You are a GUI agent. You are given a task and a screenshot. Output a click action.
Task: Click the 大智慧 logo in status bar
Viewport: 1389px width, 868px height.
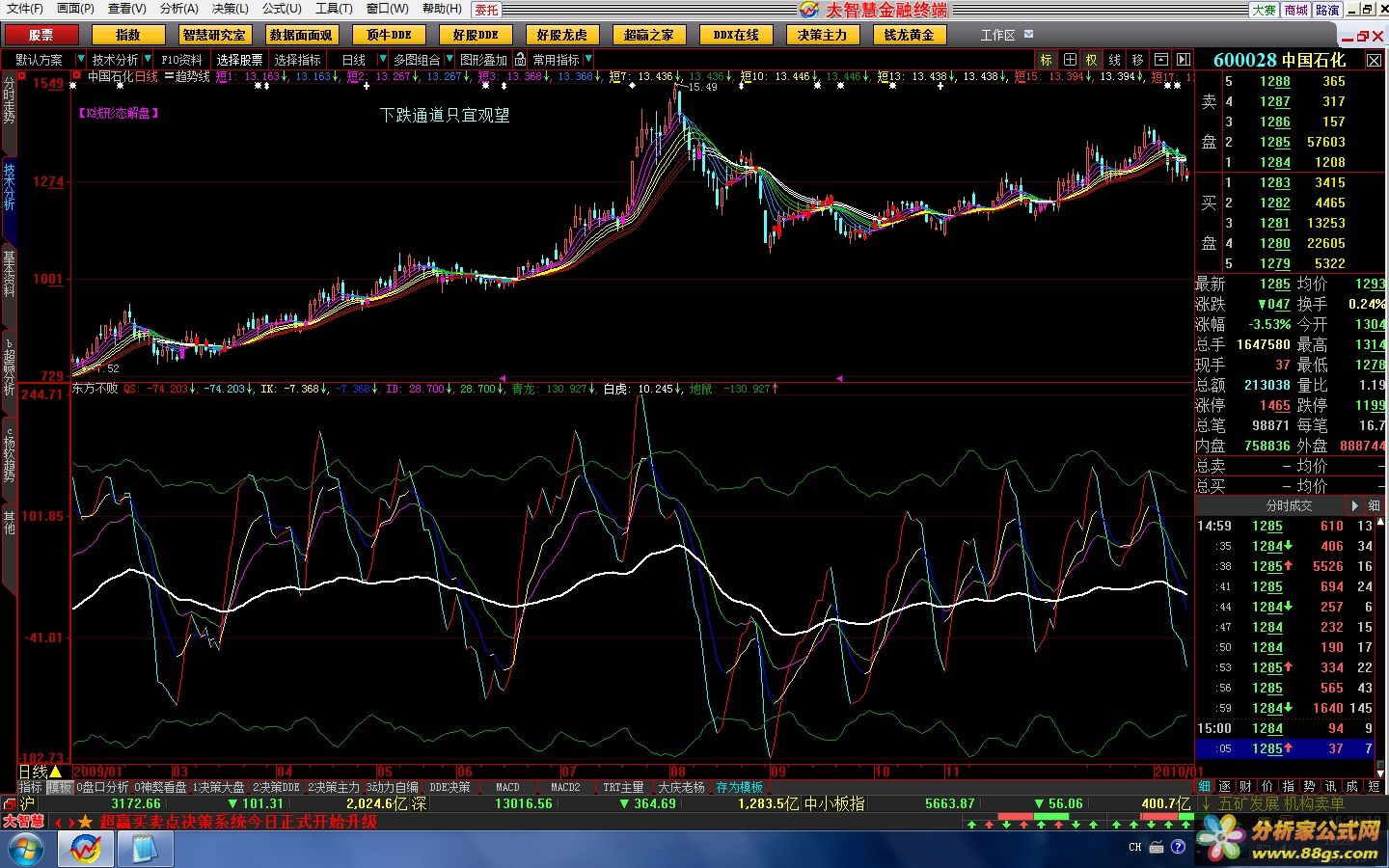[x=24, y=822]
